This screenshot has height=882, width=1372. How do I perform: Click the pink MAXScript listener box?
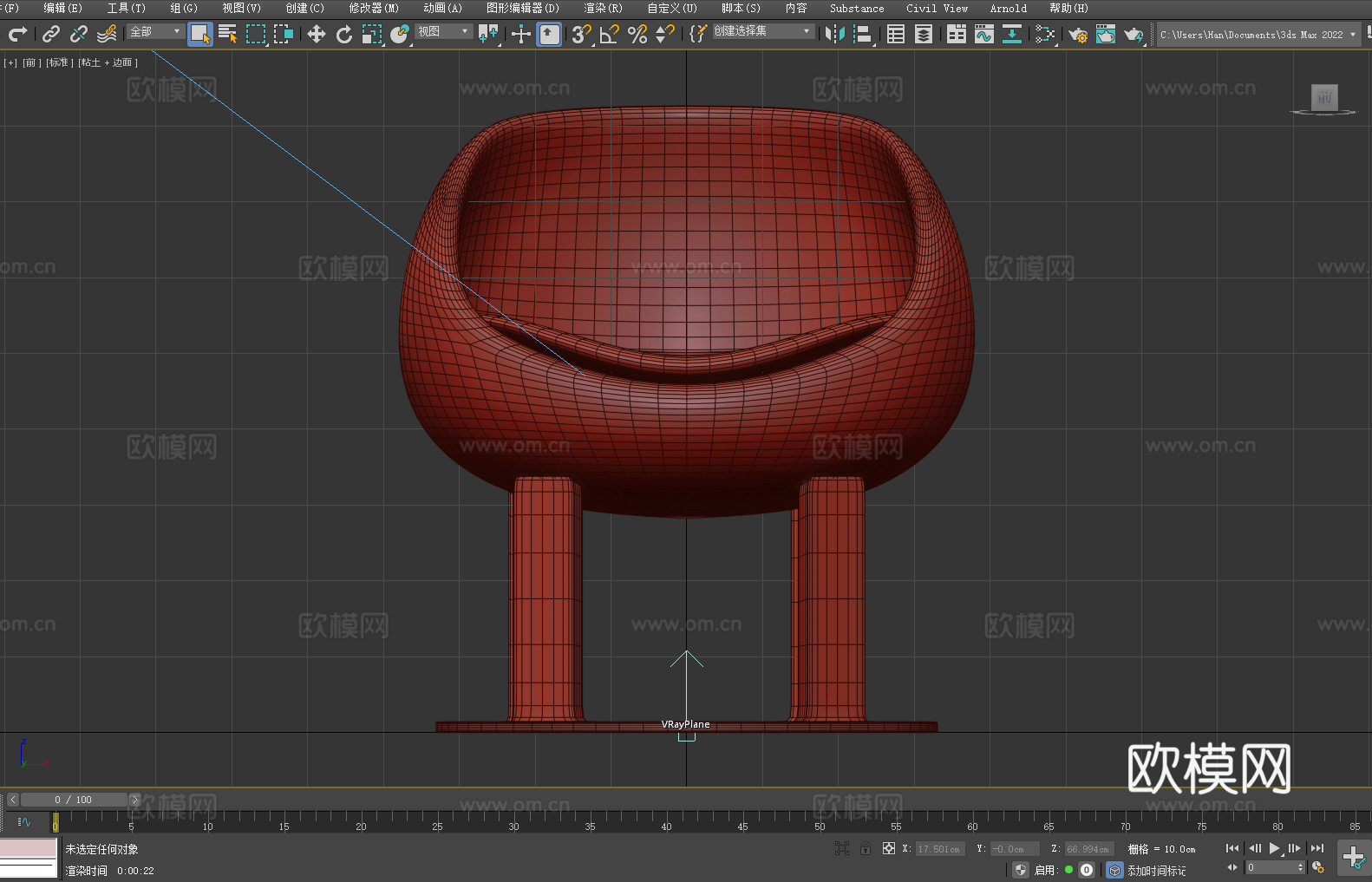pyautogui.click(x=29, y=848)
